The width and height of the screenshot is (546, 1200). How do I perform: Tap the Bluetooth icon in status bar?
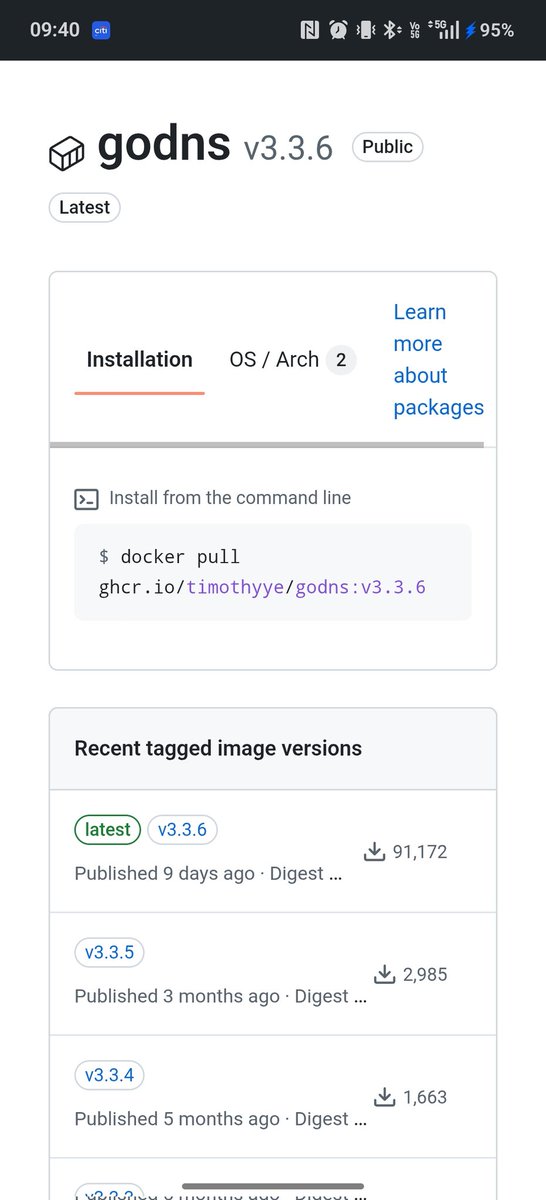point(391,31)
